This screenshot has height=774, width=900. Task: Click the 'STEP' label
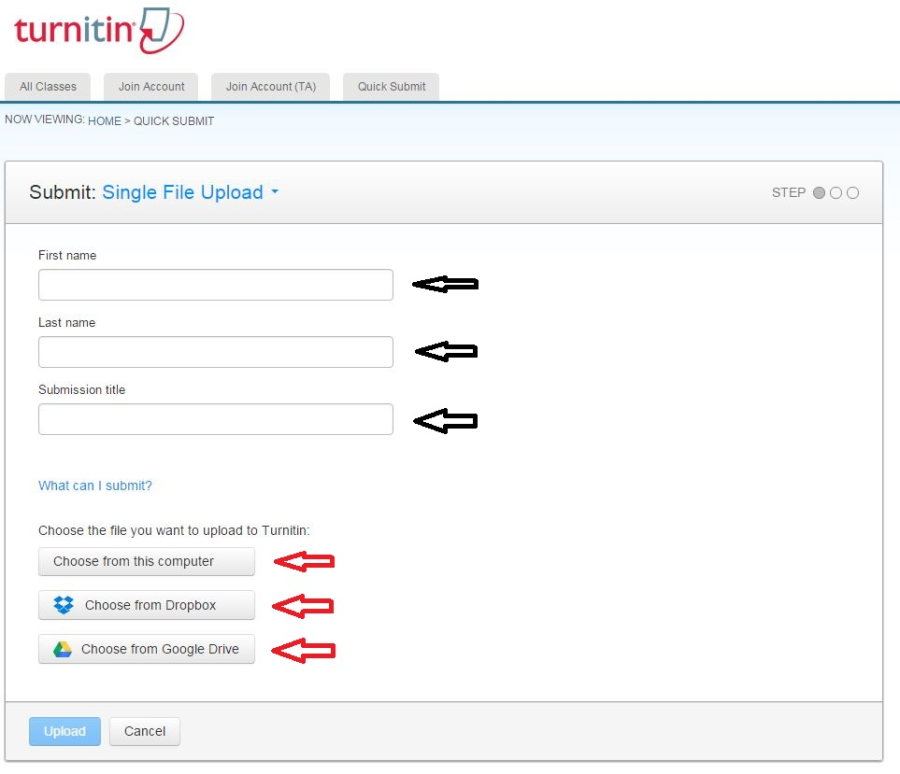coord(789,193)
